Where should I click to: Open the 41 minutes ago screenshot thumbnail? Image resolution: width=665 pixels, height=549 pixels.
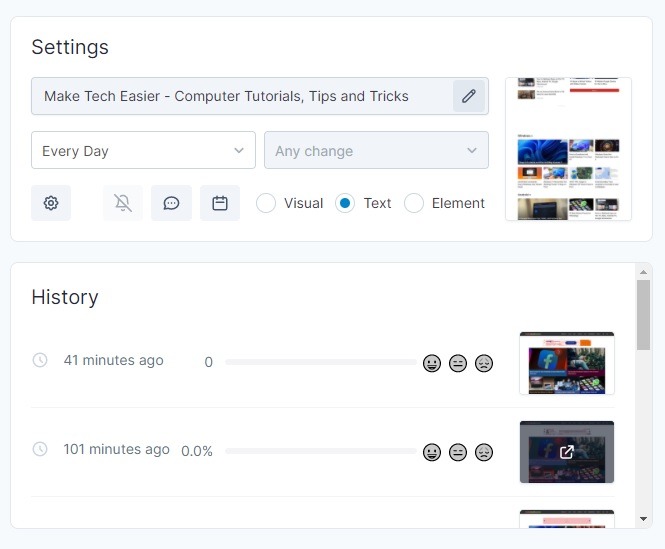567,363
